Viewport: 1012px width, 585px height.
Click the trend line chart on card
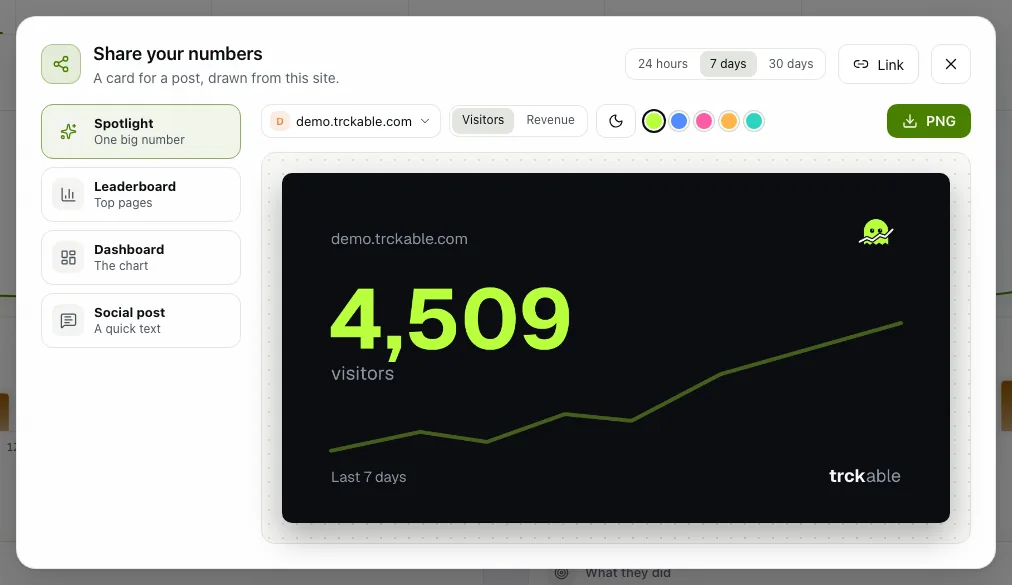click(616, 386)
